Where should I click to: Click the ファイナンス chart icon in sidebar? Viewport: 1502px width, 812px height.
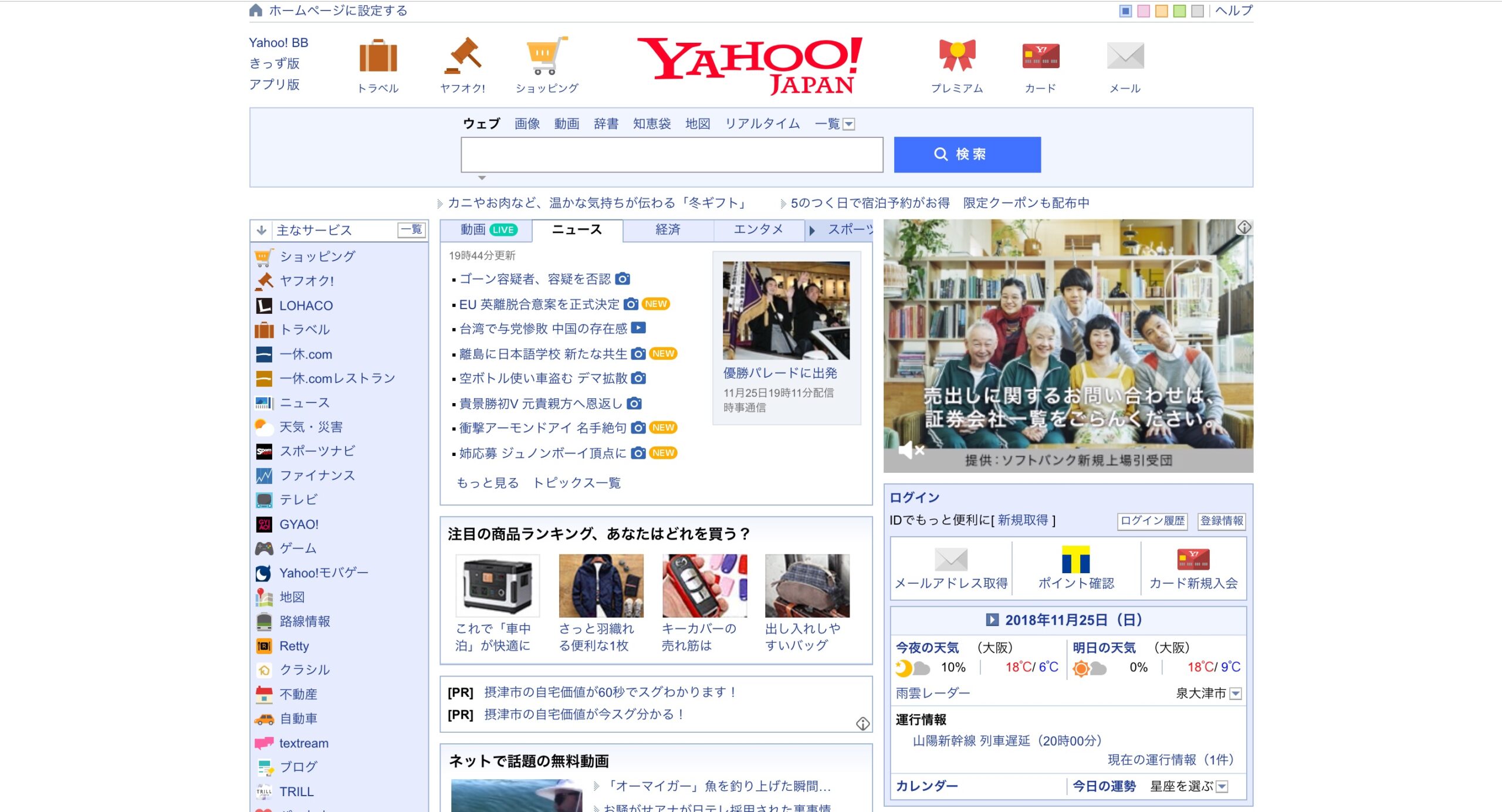tap(264, 476)
